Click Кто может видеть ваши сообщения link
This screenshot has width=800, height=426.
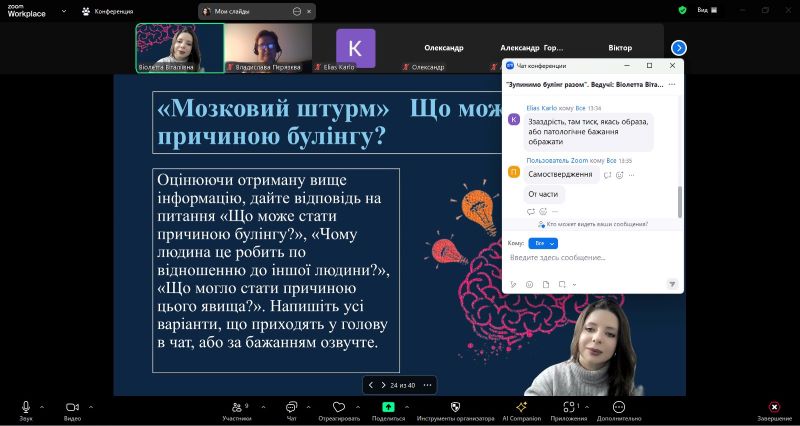593,224
